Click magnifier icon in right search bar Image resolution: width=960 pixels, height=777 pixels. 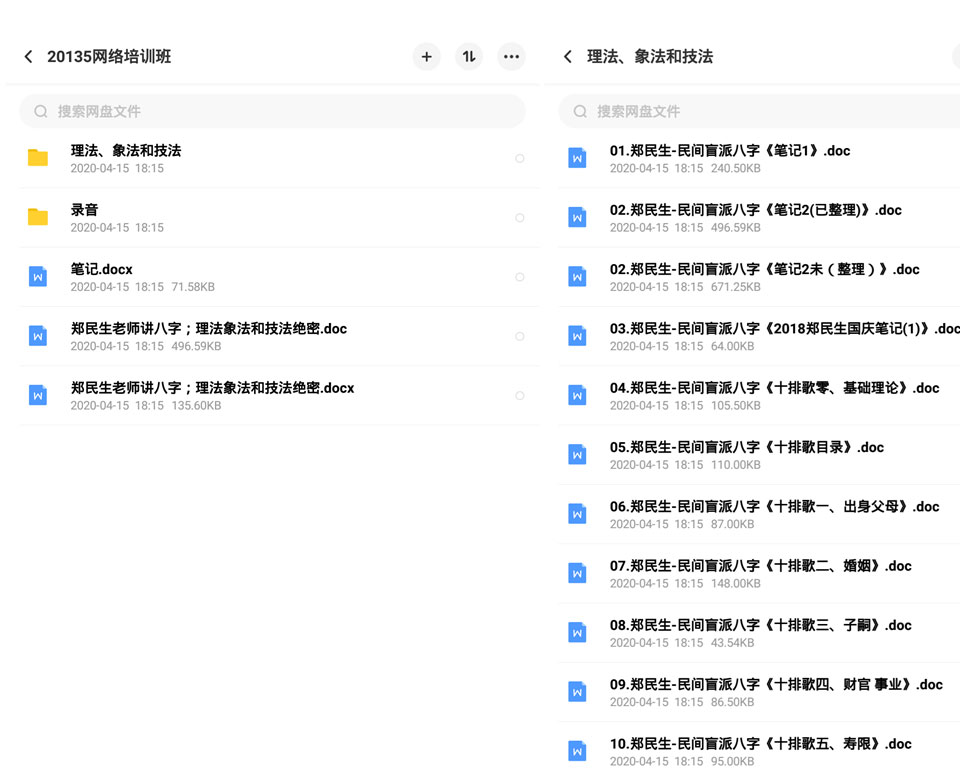pyautogui.click(x=580, y=111)
